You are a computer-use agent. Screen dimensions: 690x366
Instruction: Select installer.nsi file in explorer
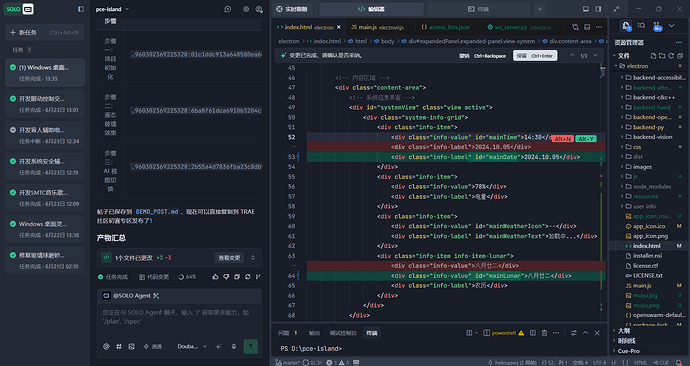647,256
